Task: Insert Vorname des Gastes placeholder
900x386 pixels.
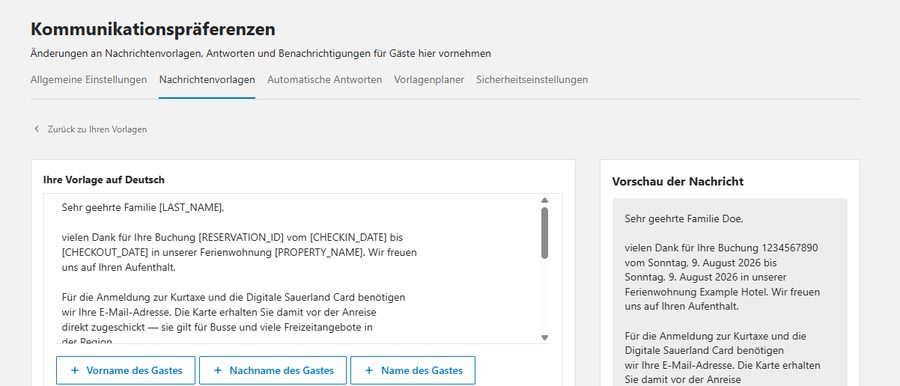Action: point(126,370)
